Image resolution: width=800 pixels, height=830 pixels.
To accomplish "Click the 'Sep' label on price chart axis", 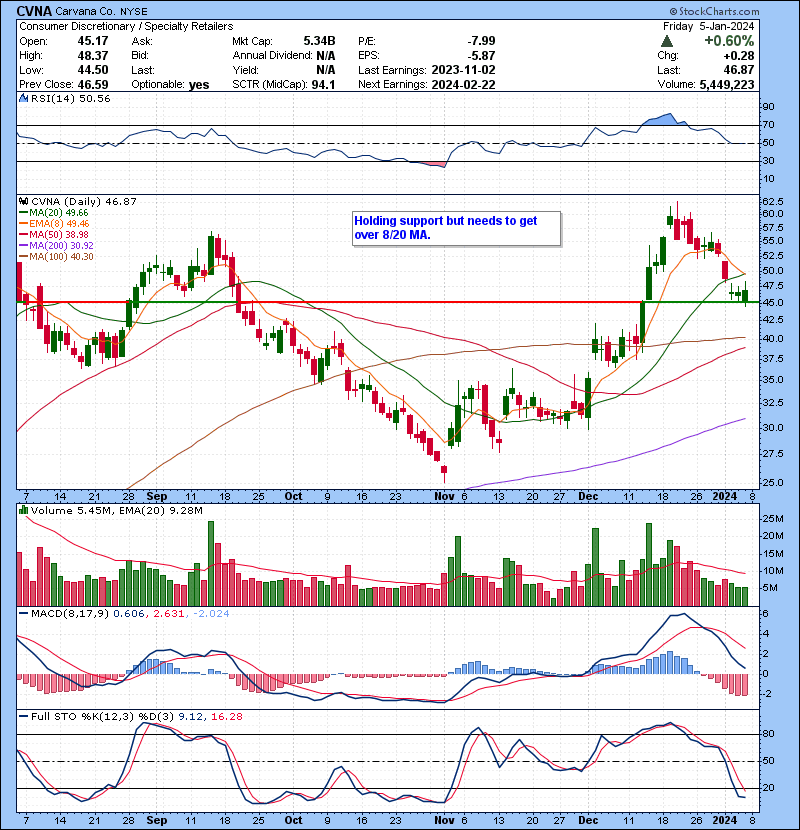I will click(157, 497).
